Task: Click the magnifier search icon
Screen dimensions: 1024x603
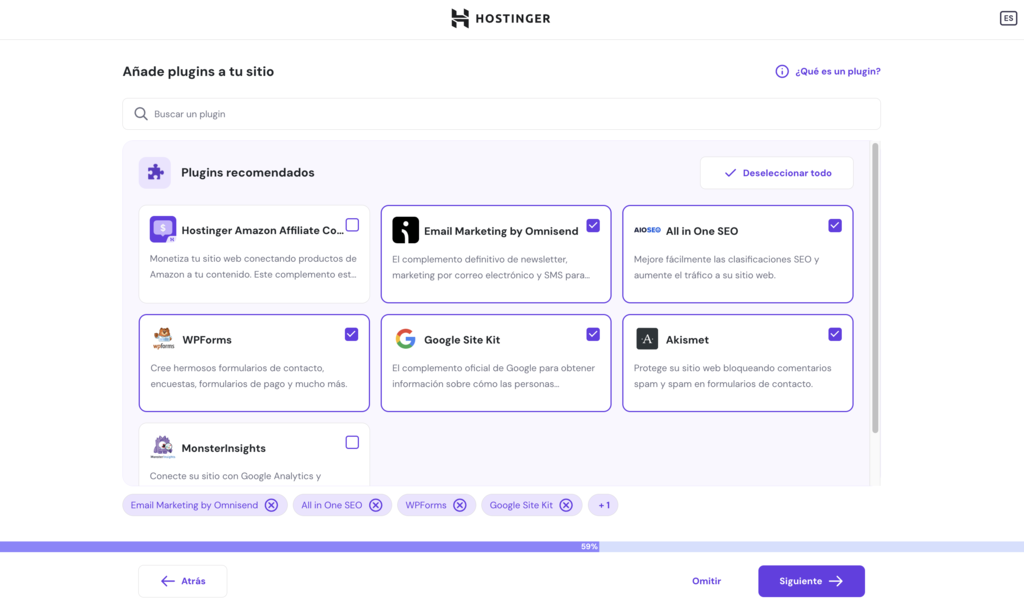Action: pos(140,114)
